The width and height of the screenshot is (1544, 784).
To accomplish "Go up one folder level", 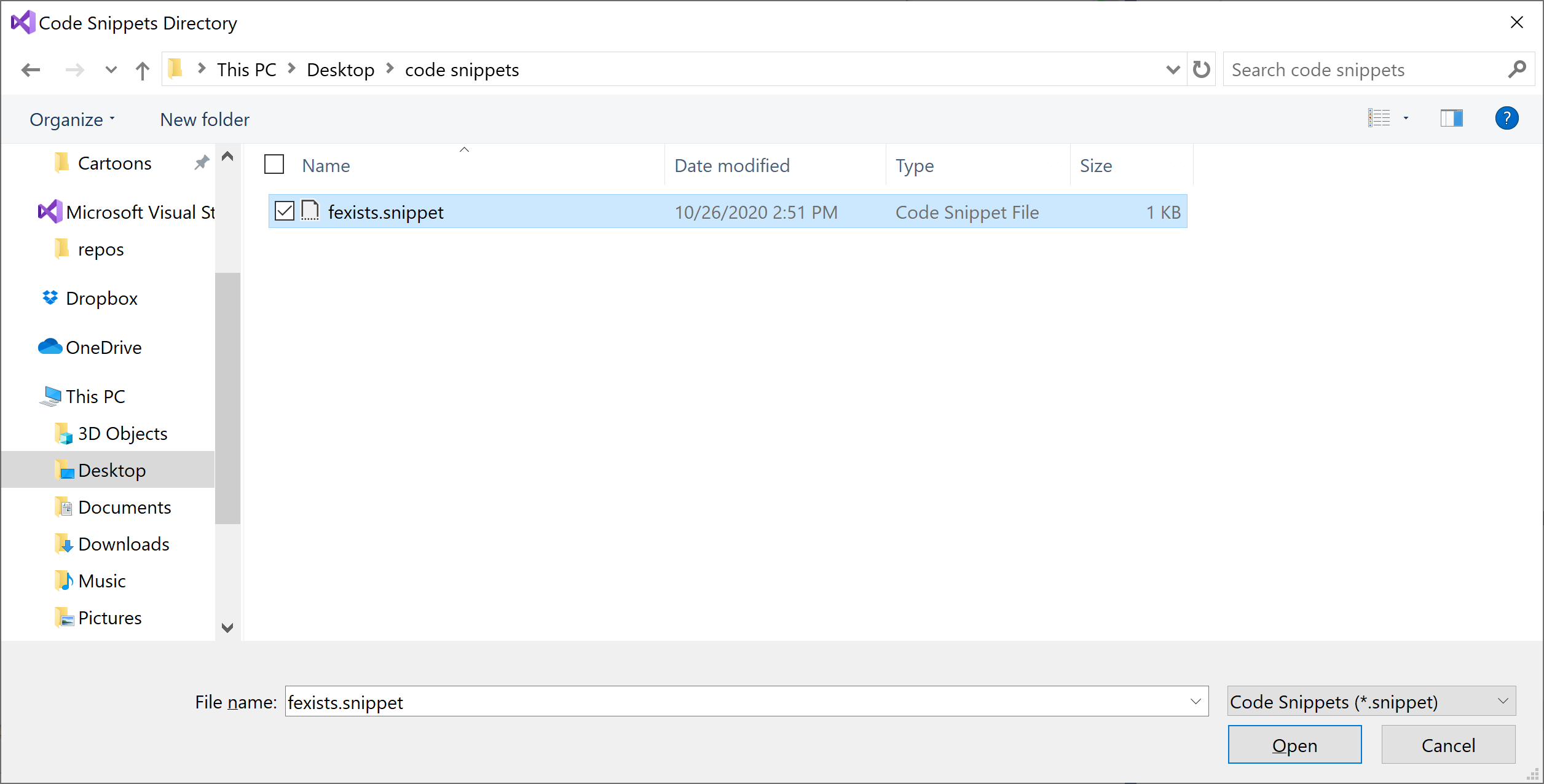I will tap(143, 70).
